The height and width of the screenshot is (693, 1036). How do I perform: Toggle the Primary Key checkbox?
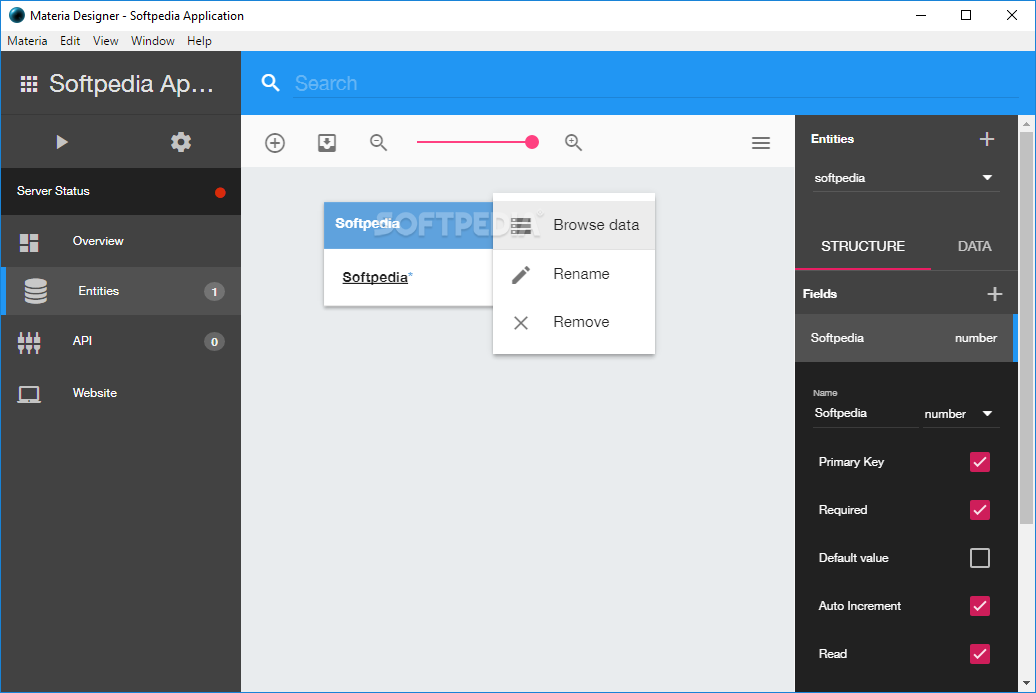[x=980, y=462]
